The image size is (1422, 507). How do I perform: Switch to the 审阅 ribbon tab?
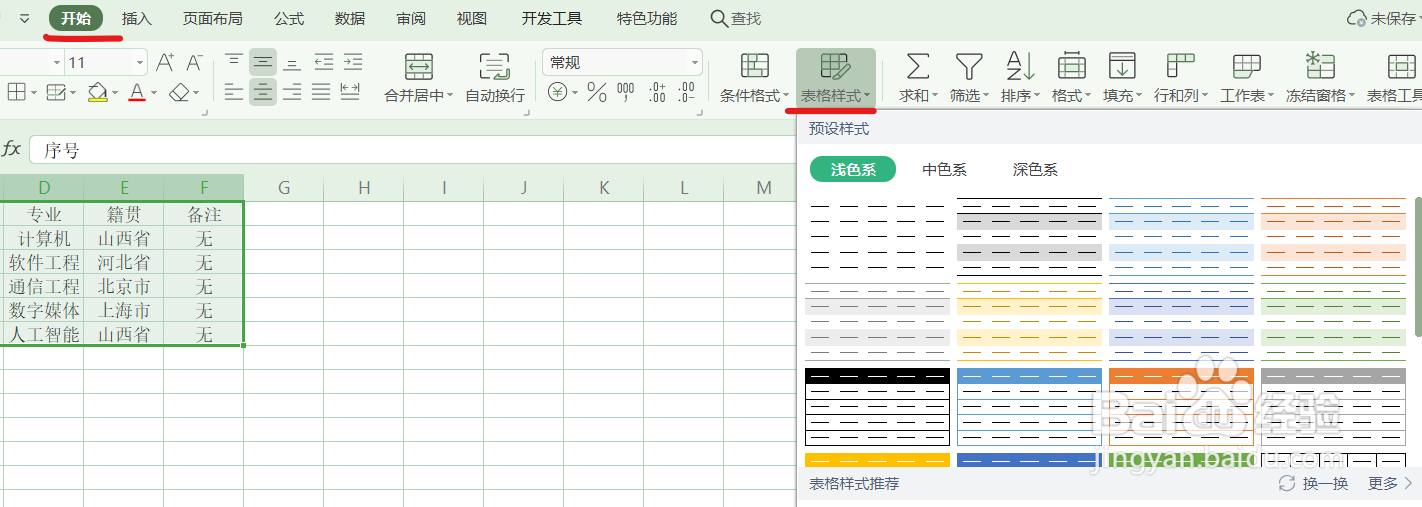point(411,18)
